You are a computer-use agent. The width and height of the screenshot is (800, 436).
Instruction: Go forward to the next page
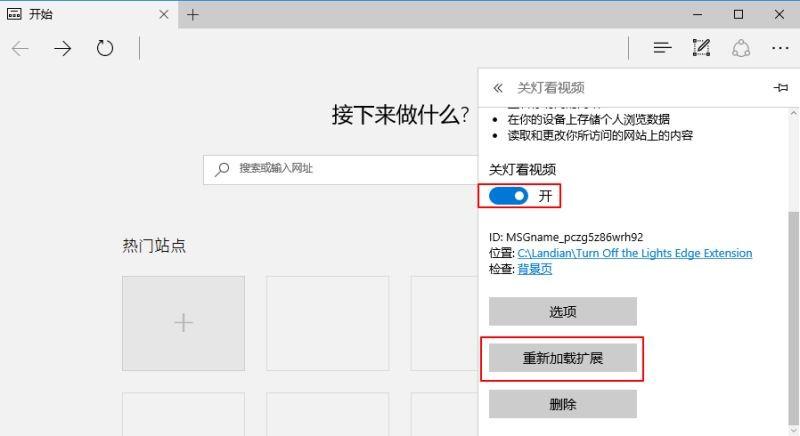point(63,48)
